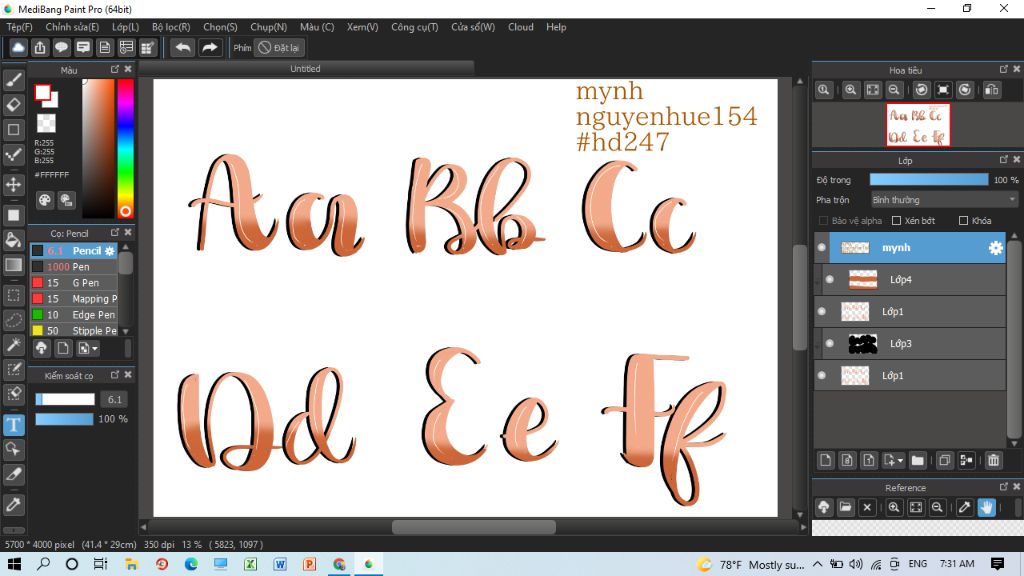Open the Chọn(S) menu
The width and height of the screenshot is (1024, 576).
point(220,27)
